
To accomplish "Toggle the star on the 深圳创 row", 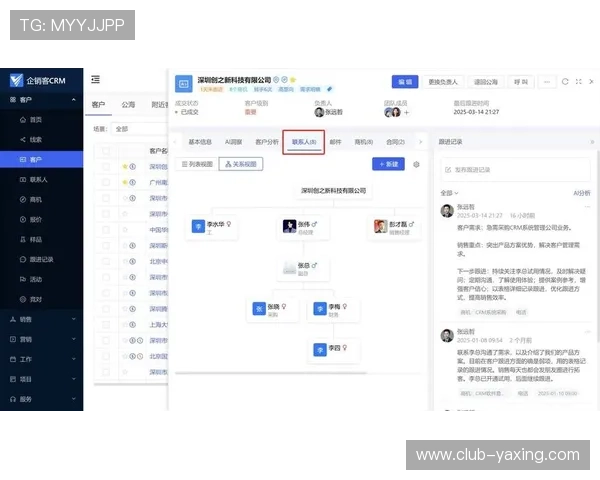I will 125,167.
